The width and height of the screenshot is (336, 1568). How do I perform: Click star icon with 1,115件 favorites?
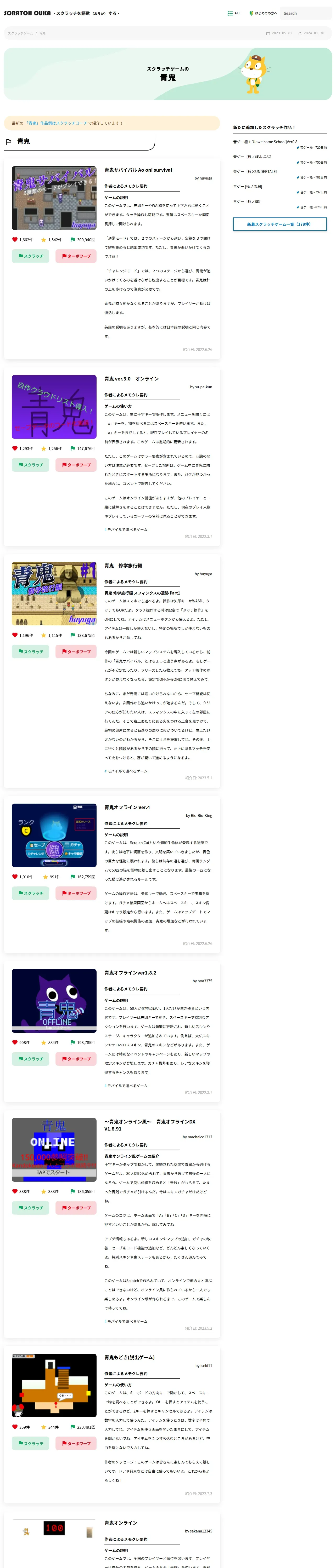coord(44,636)
